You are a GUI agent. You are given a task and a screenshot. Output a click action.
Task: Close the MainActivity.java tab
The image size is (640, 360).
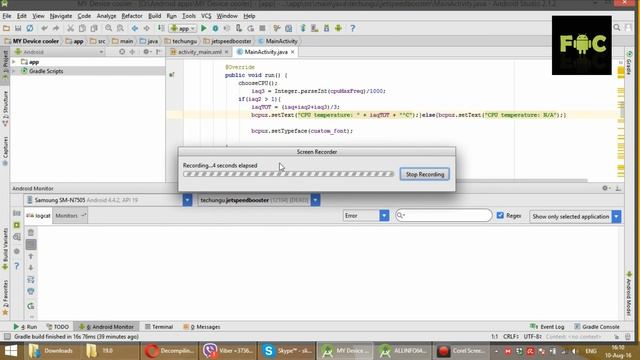tap(293, 52)
